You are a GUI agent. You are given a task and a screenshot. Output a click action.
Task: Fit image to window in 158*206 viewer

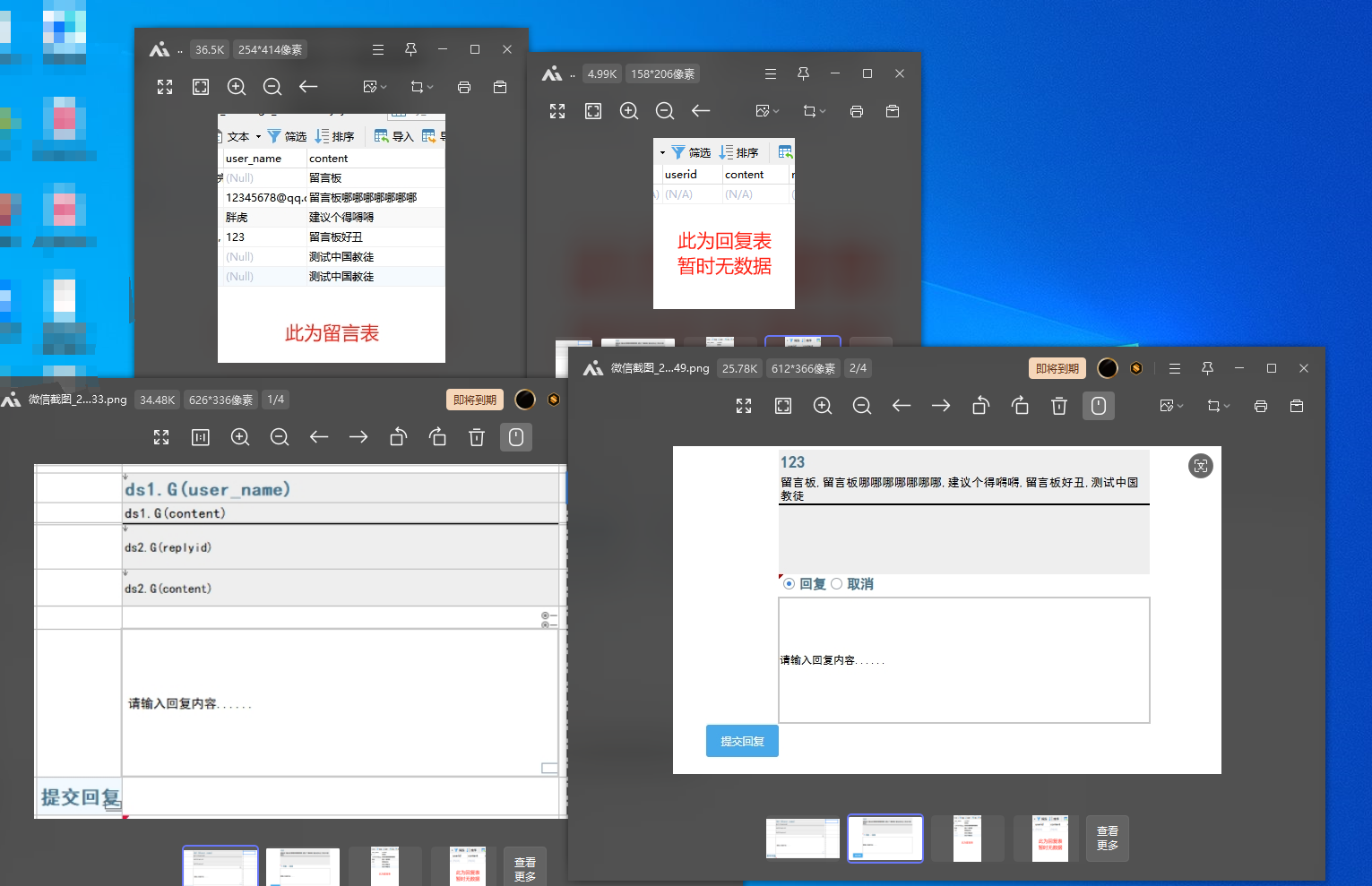tap(593, 111)
